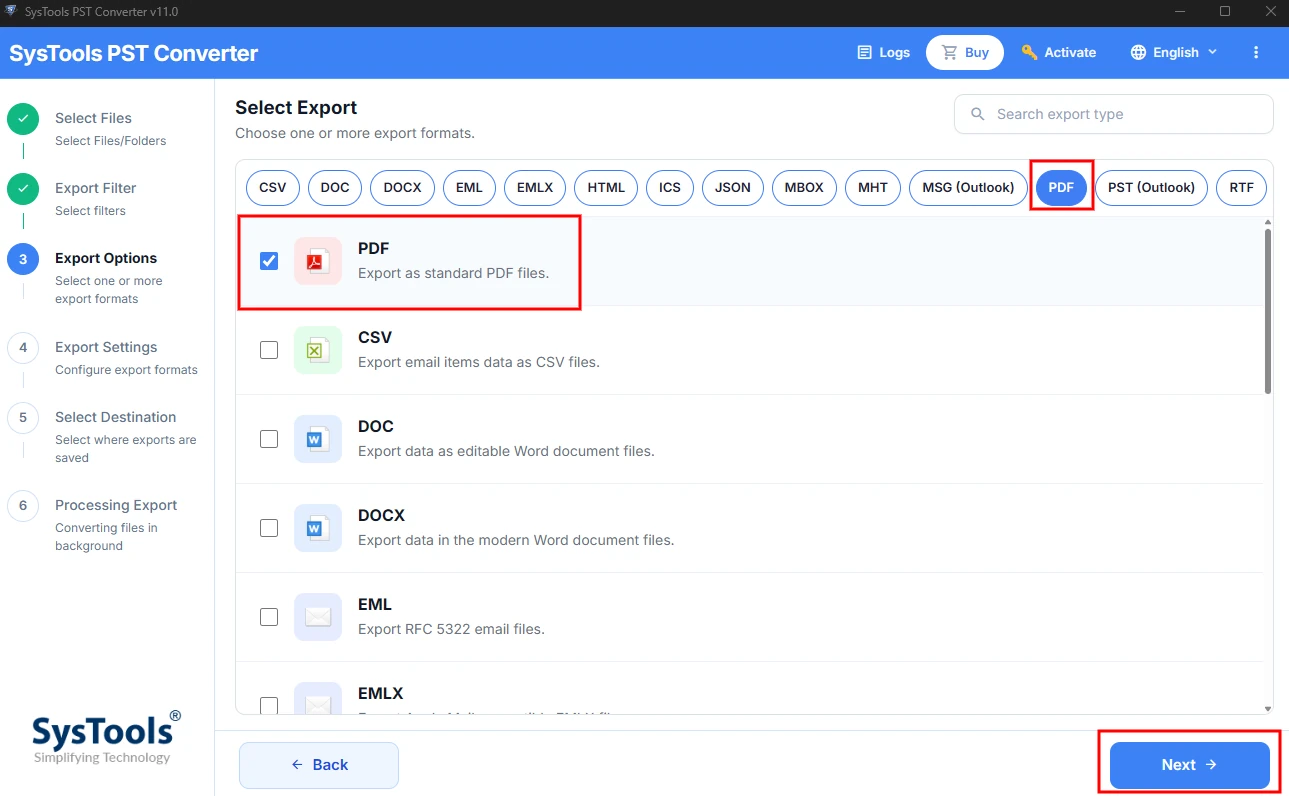The height and width of the screenshot is (796, 1289).
Task: Choose the EMLX format chip
Action: click(x=535, y=187)
